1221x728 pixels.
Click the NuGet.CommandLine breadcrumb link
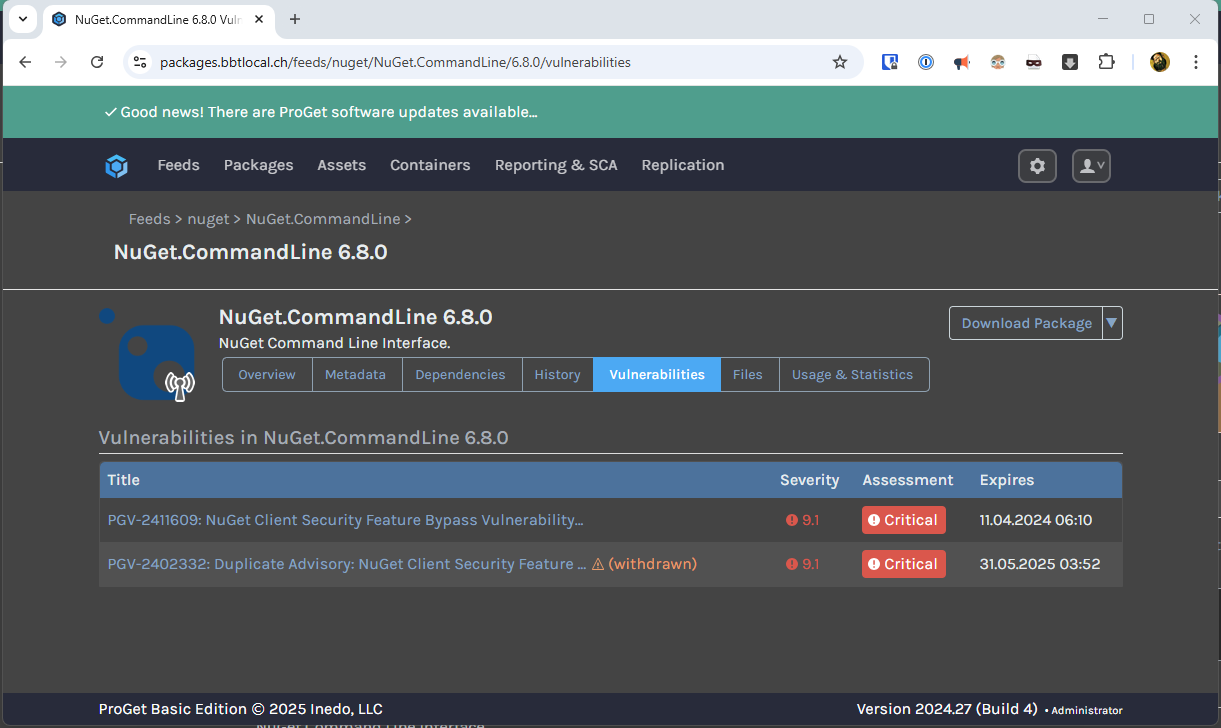(323, 219)
